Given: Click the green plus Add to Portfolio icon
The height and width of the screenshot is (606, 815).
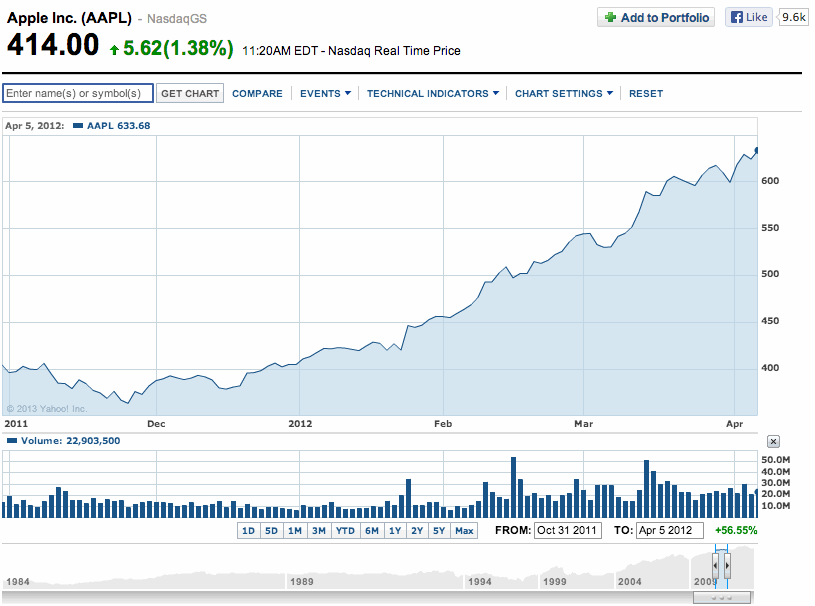Looking at the screenshot, I should pyautogui.click(x=611, y=17).
